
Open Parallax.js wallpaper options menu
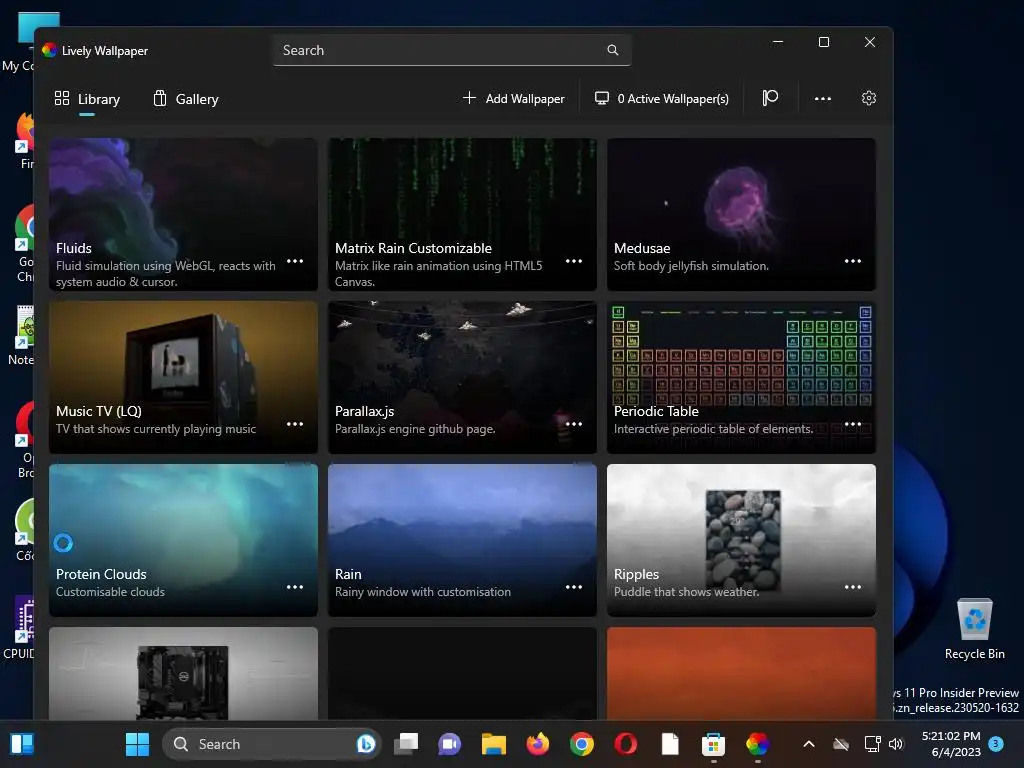(574, 424)
